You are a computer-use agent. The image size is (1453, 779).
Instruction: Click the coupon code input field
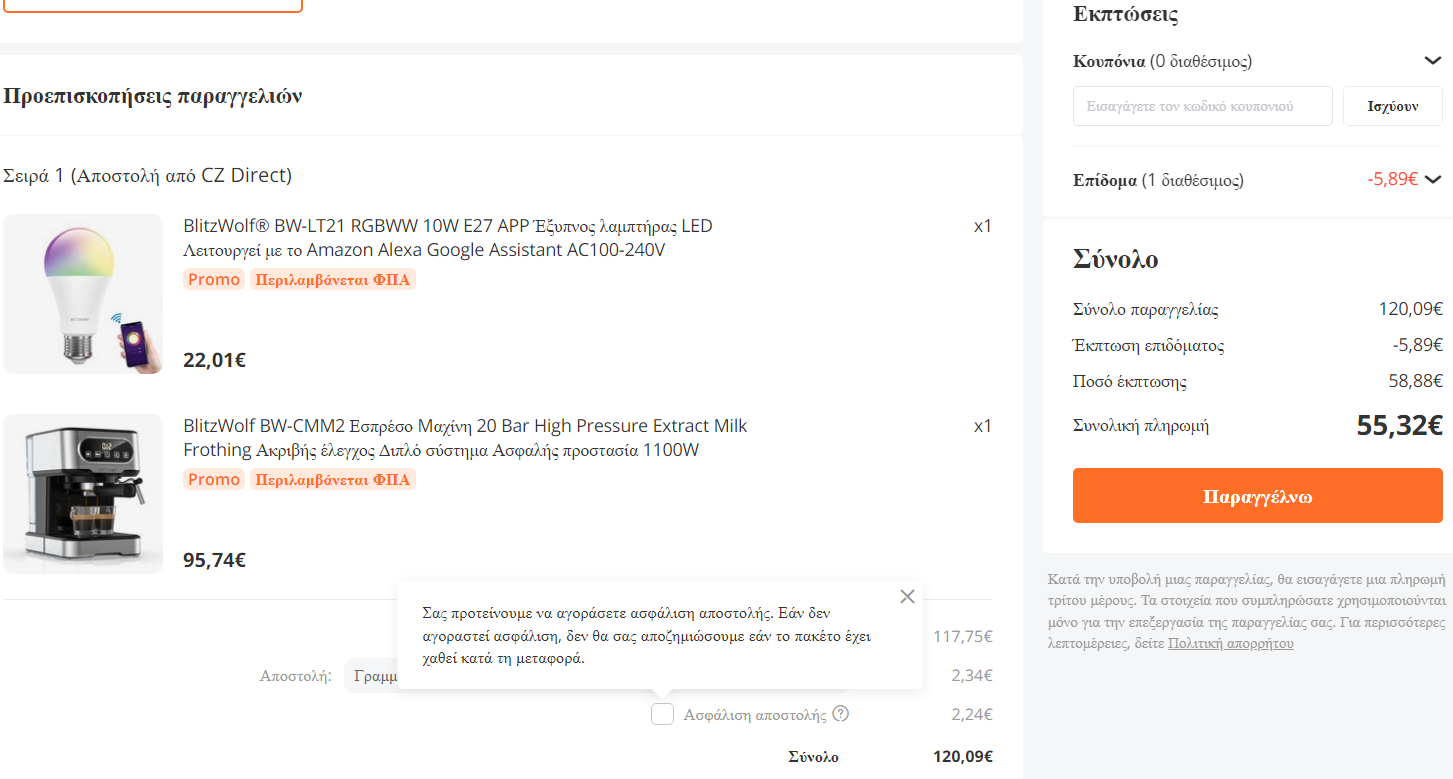[1202, 106]
